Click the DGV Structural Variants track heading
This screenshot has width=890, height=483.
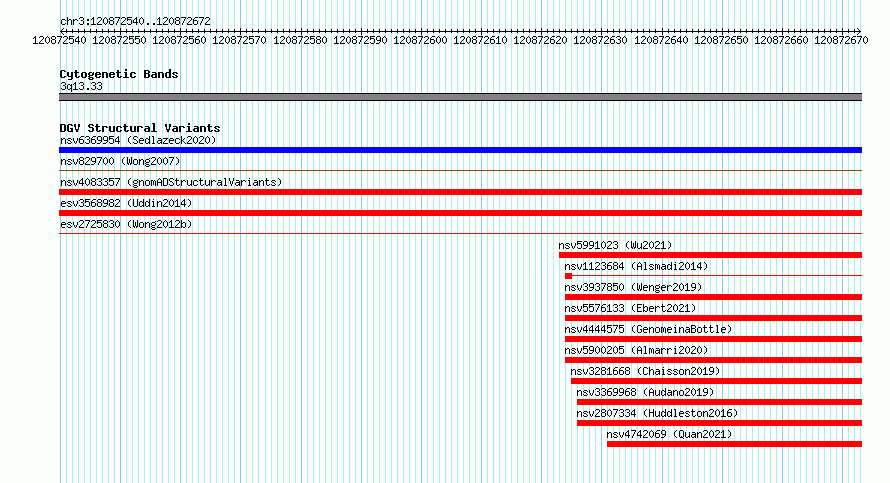140,128
